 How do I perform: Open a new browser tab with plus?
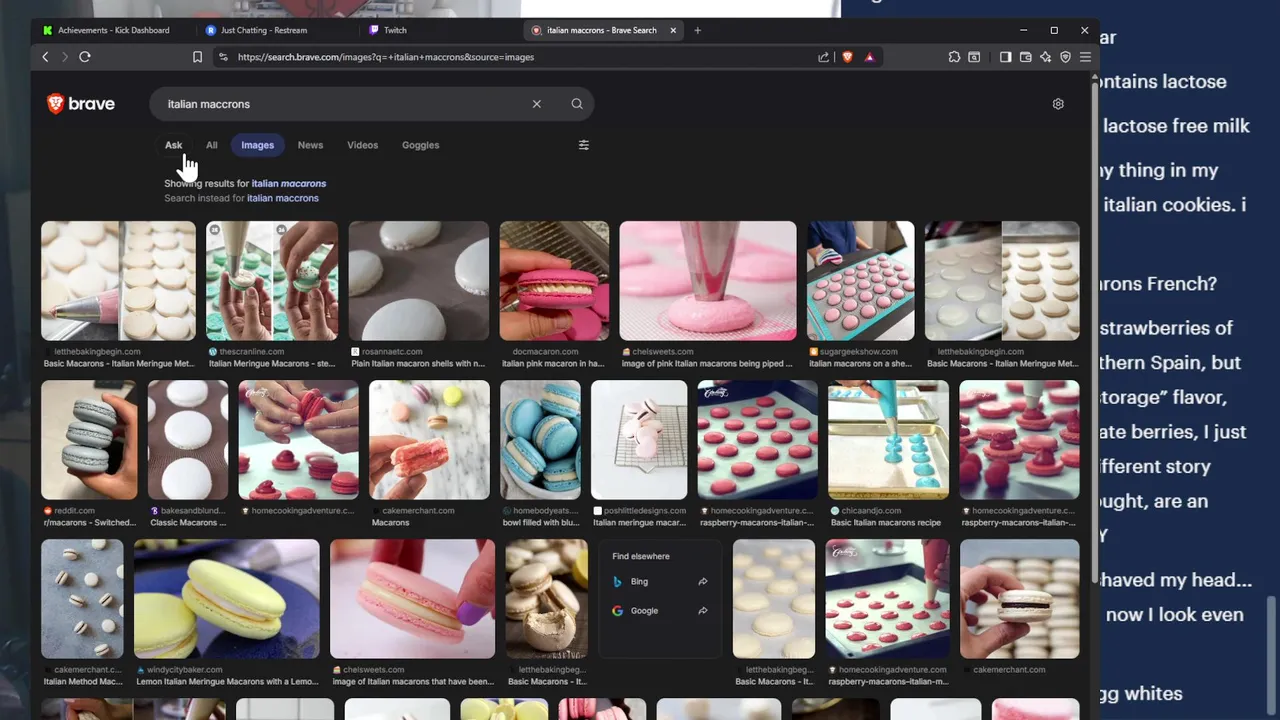pyautogui.click(x=697, y=30)
